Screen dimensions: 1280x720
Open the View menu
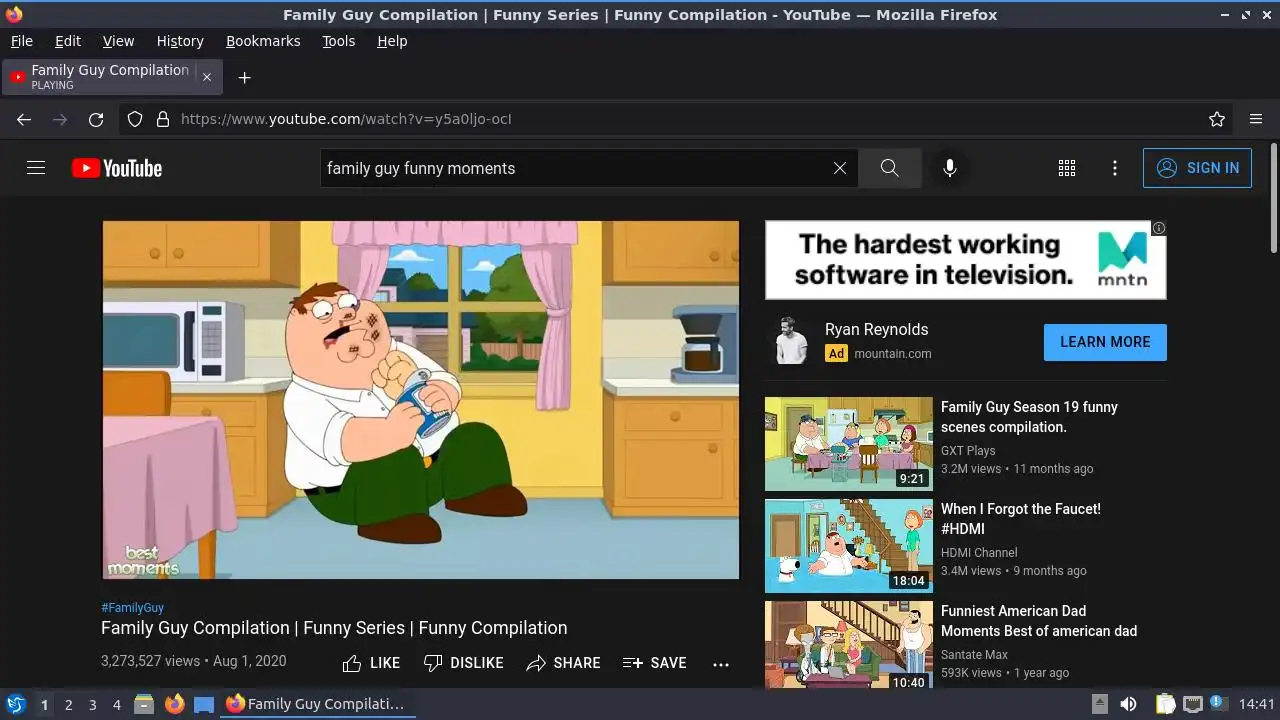(x=118, y=41)
